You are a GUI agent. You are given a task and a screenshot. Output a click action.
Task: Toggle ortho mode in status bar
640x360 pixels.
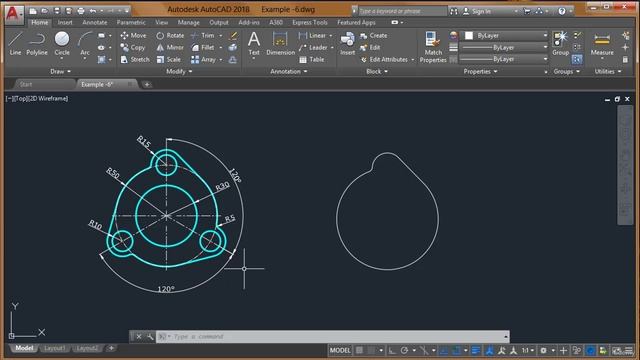[392, 350]
